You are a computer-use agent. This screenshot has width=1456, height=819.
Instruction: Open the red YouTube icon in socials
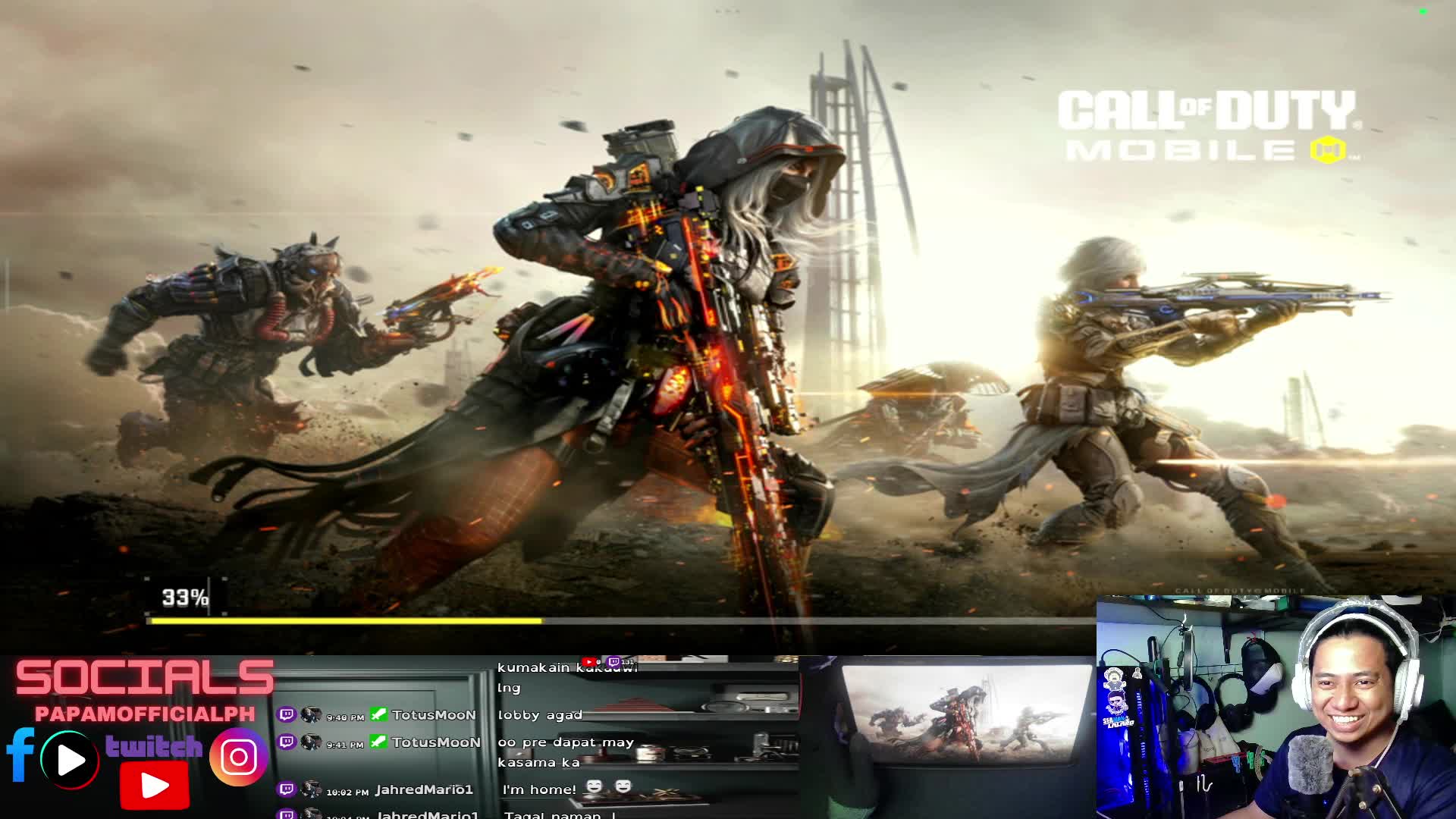[x=155, y=786]
